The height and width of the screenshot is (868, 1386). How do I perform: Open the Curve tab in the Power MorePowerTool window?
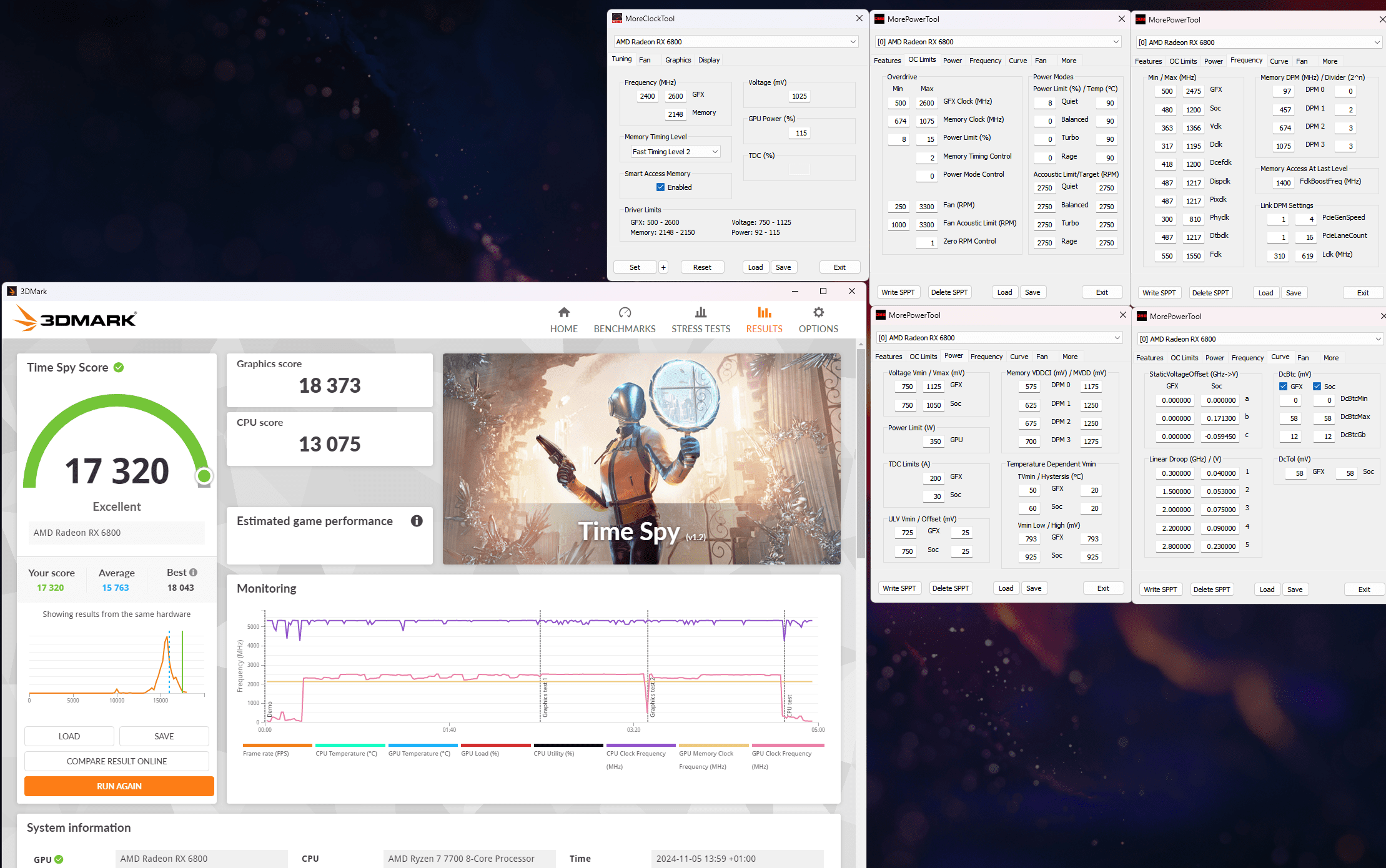(x=1019, y=357)
